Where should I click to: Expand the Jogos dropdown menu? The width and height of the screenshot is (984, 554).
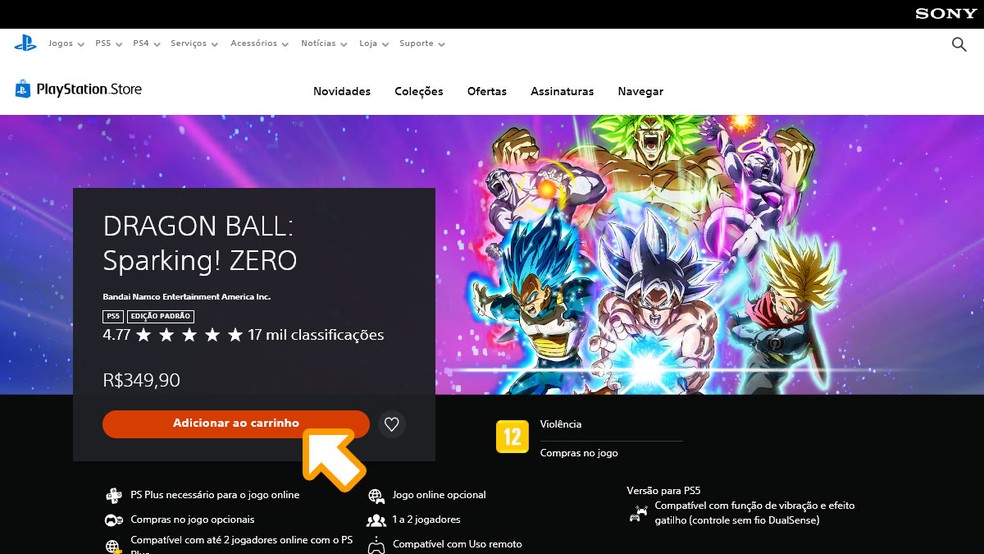(66, 43)
